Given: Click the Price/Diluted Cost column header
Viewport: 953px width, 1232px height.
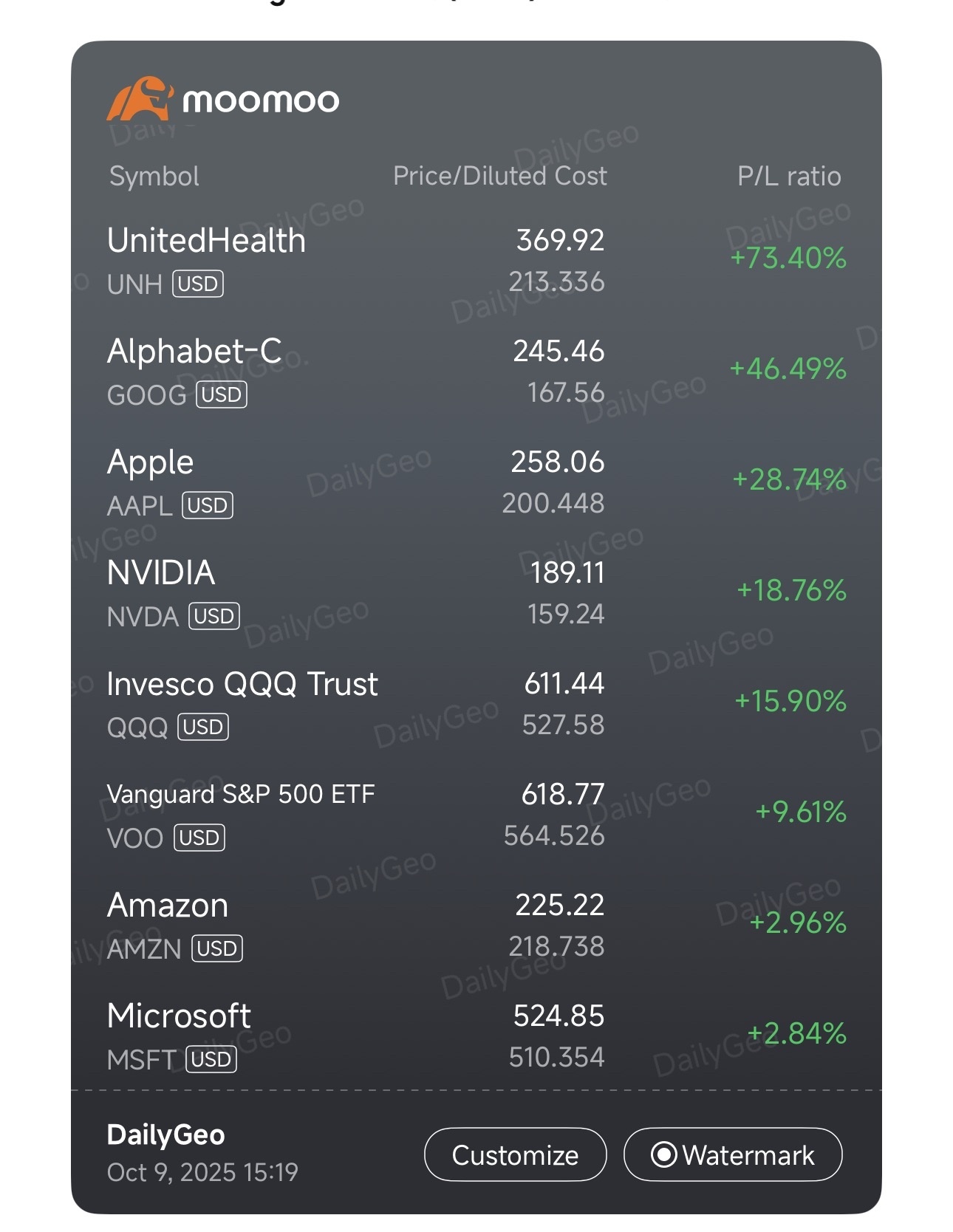Looking at the screenshot, I should [x=499, y=177].
